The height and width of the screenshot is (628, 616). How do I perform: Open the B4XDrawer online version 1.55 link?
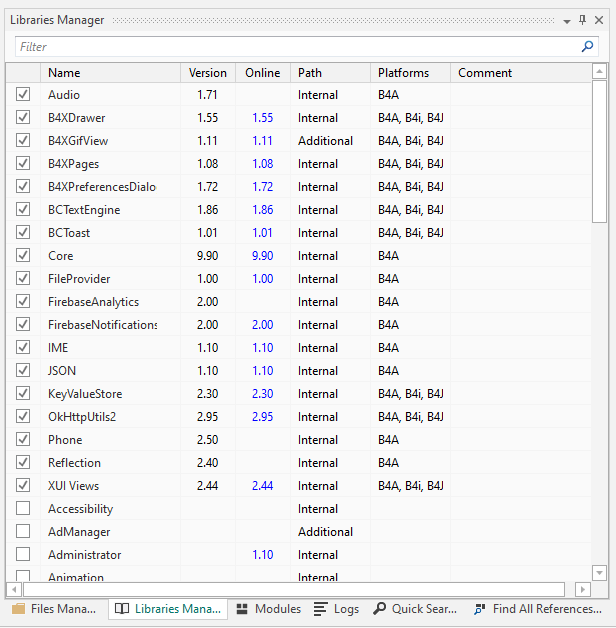(263, 118)
